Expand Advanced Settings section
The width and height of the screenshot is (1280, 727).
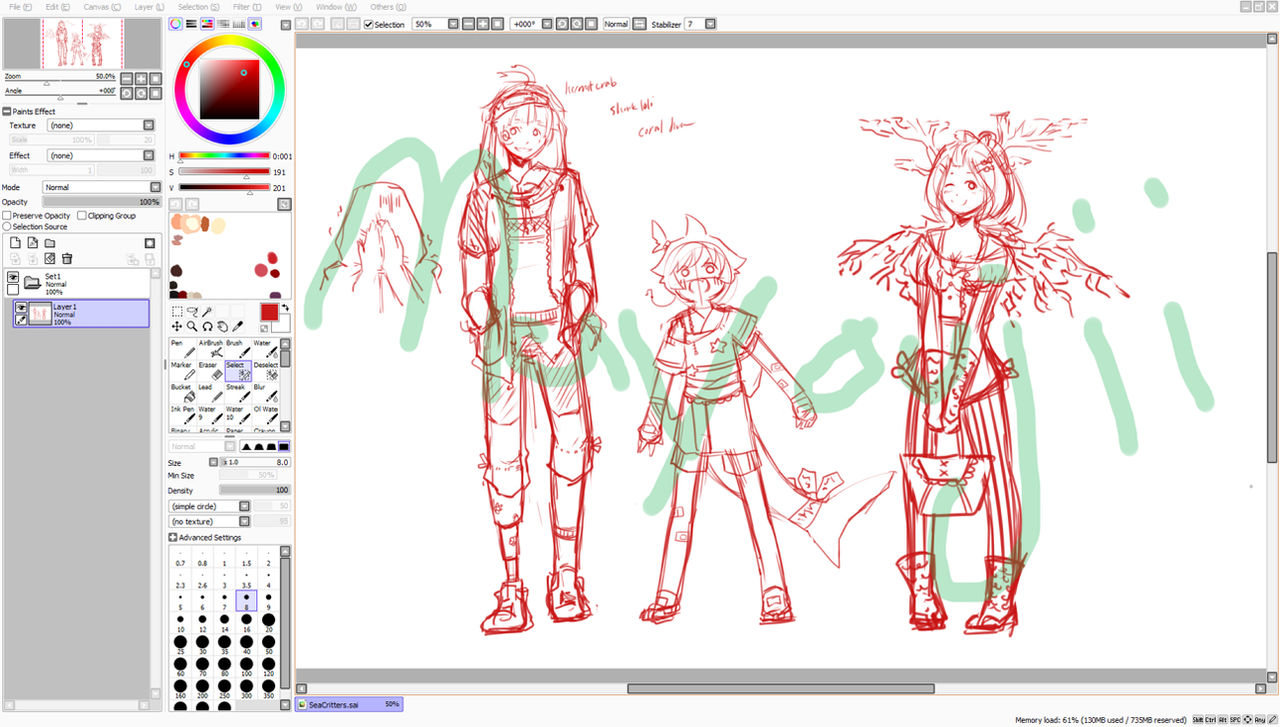coord(173,538)
